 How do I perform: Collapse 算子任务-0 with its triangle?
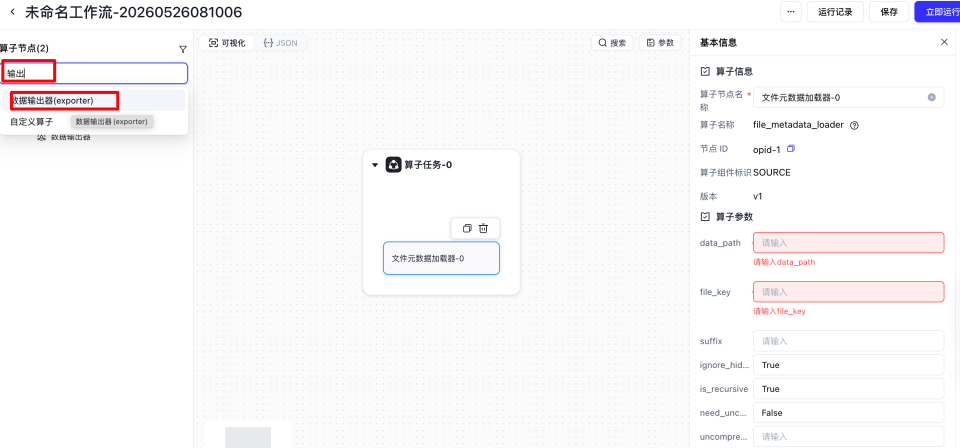(x=375, y=165)
